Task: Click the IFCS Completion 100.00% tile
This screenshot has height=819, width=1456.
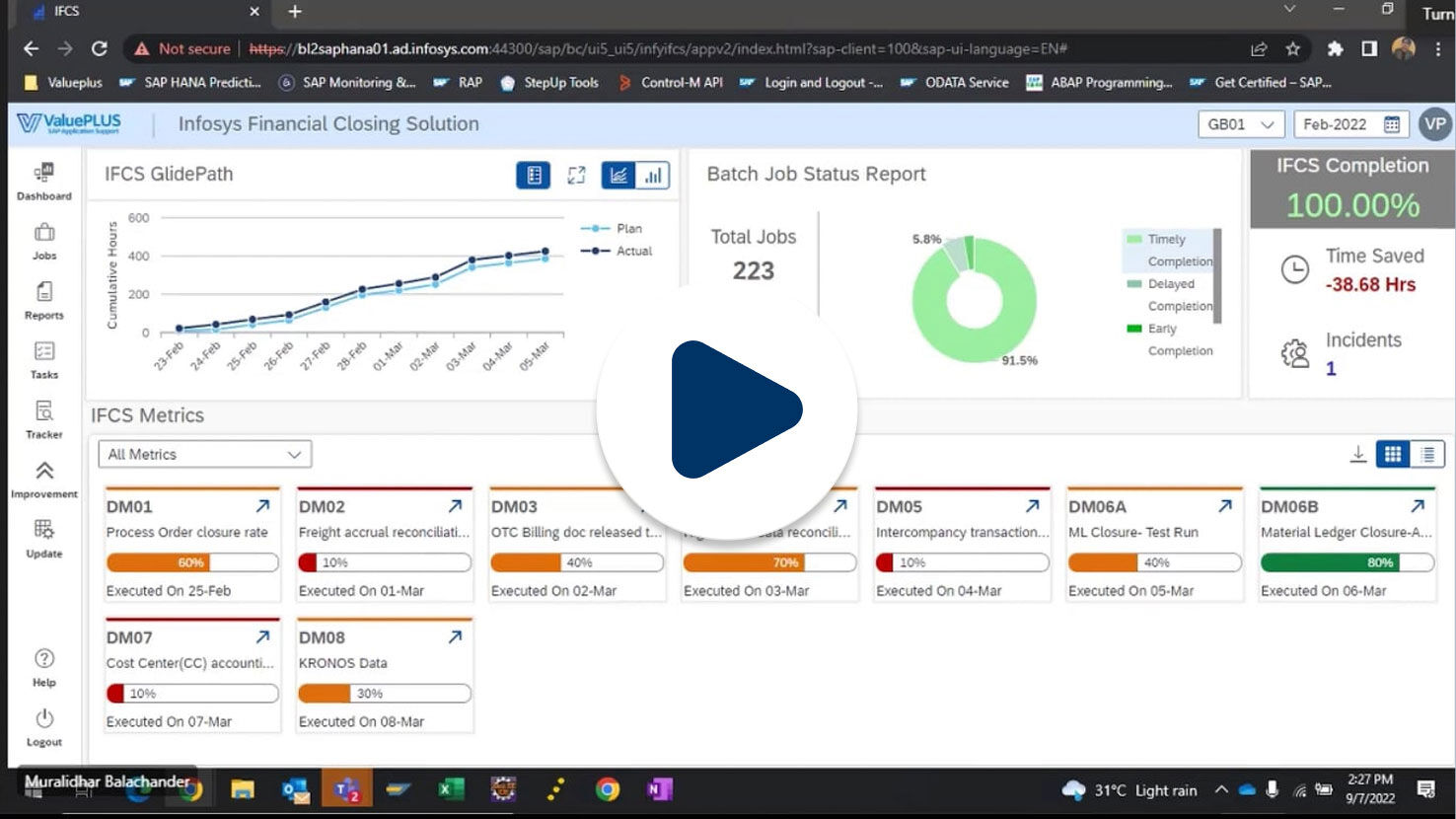Action: point(1352,188)
